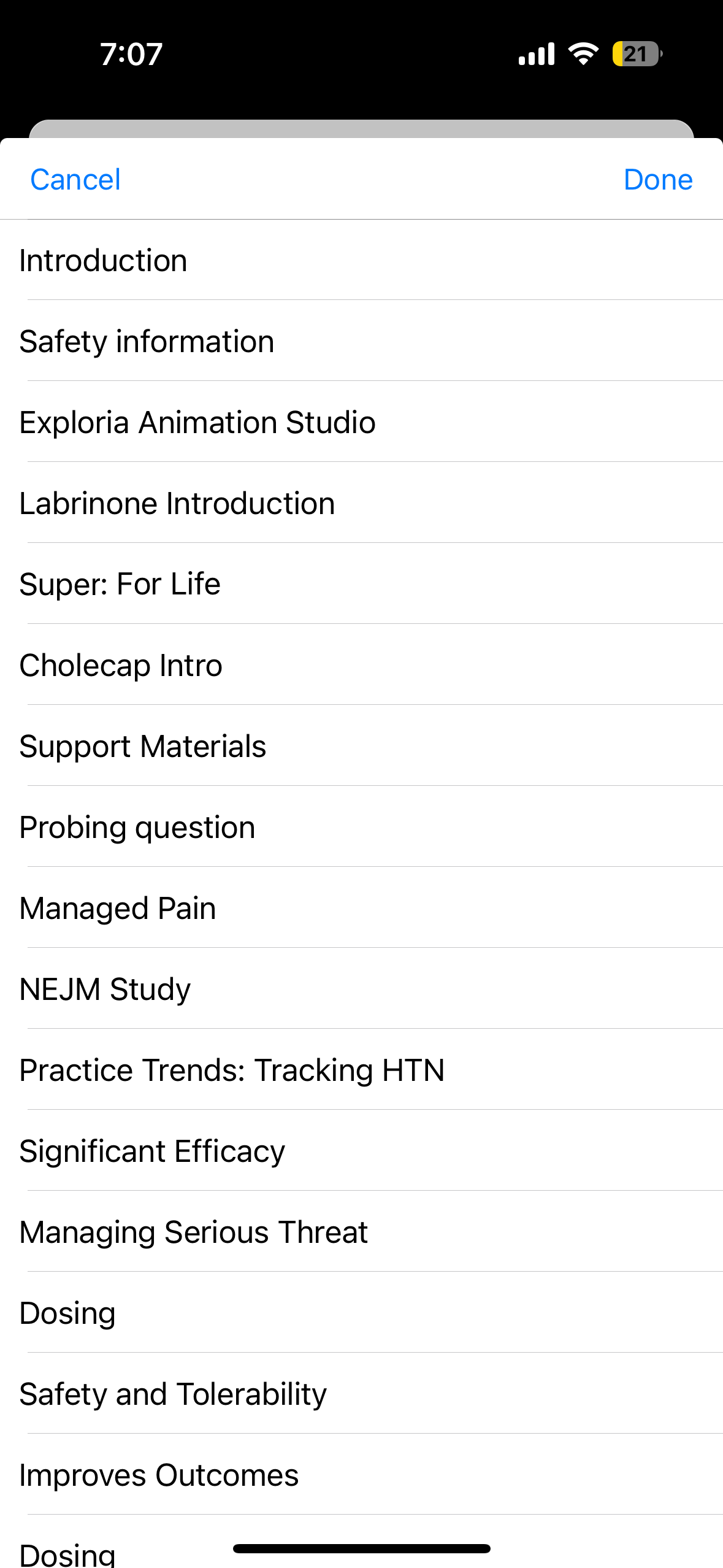723x1568 pixels.
Task: Select the Significant Efficacy entry
Action: point(152,1151)
